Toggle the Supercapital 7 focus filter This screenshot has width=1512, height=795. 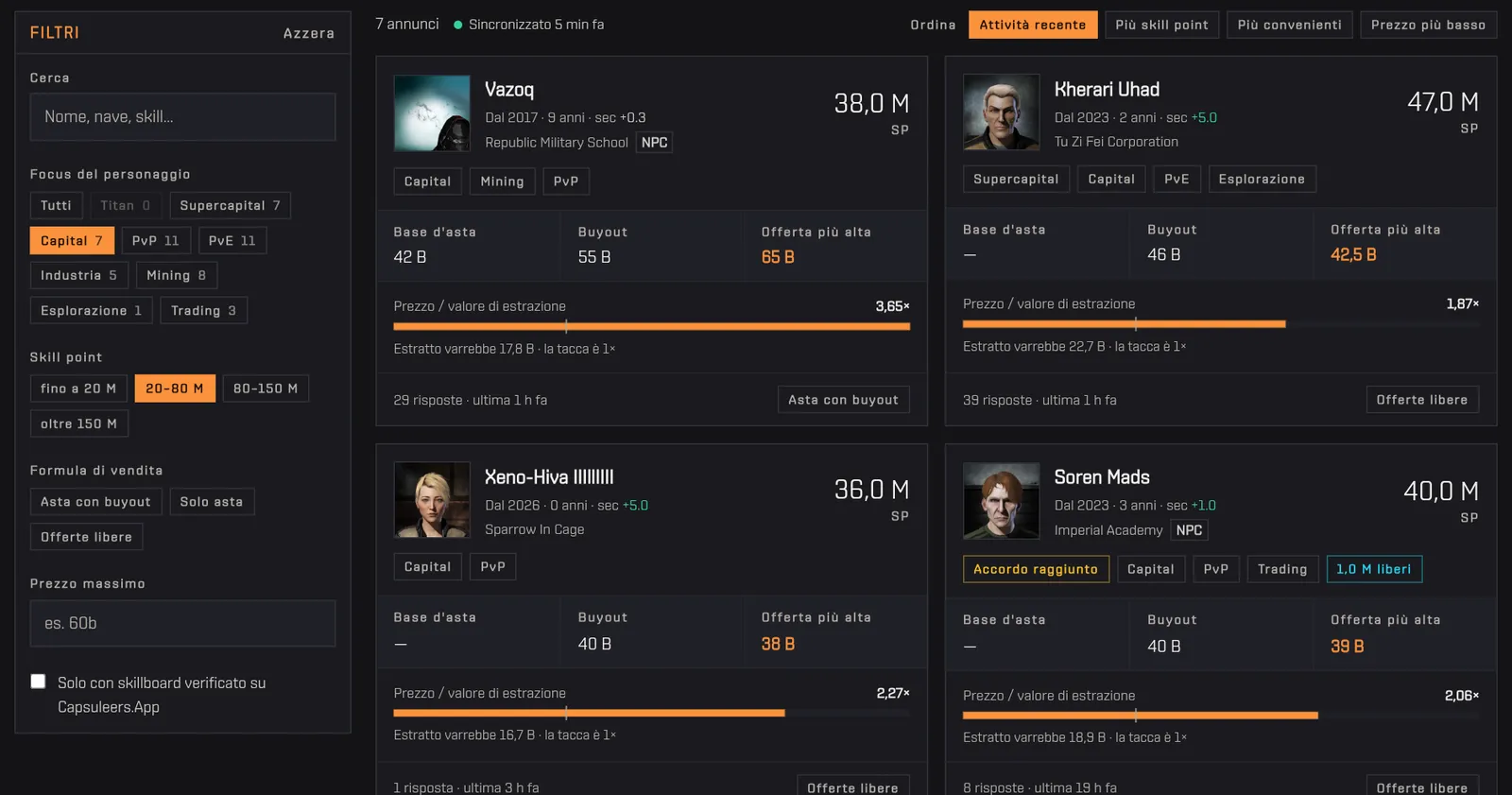pyautogui.click(x=231, y=205)
